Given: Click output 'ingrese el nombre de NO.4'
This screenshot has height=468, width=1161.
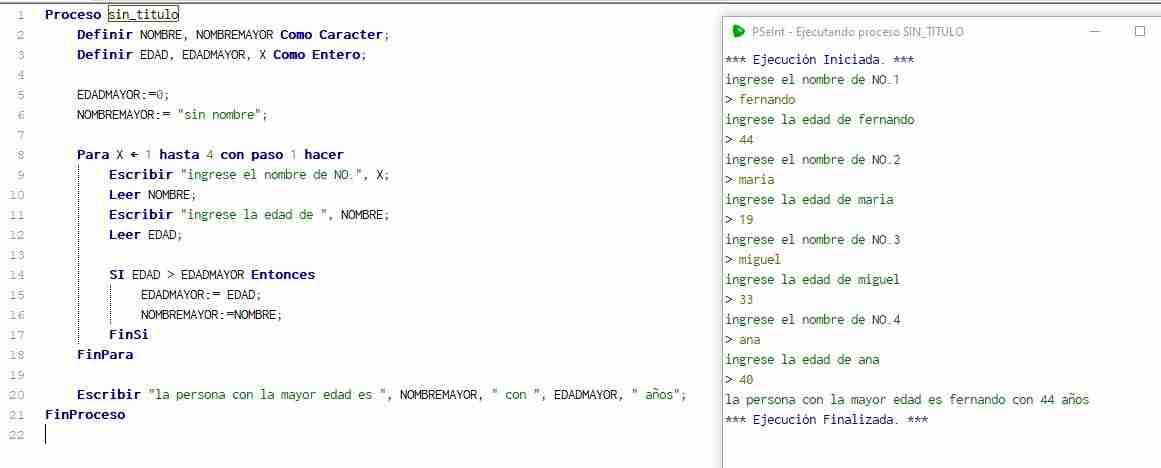Looking at the screenshot, I should [x=813, y=320].
